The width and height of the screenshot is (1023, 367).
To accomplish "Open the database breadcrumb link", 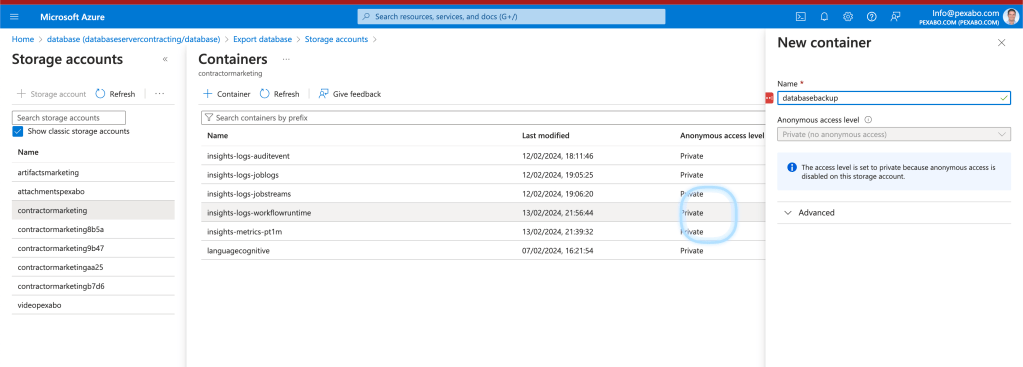I will coord(133,39).
